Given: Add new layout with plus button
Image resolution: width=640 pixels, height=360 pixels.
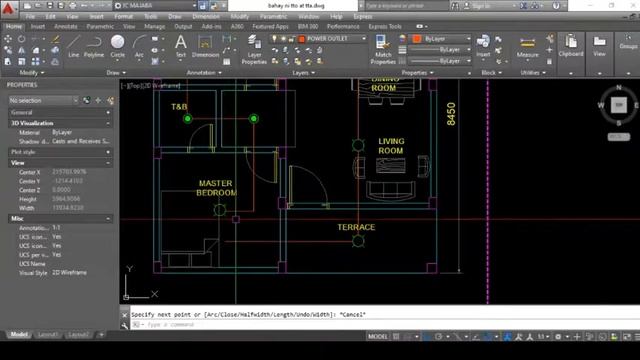Looking at the screenshot, I should click(x=101, y=335).
